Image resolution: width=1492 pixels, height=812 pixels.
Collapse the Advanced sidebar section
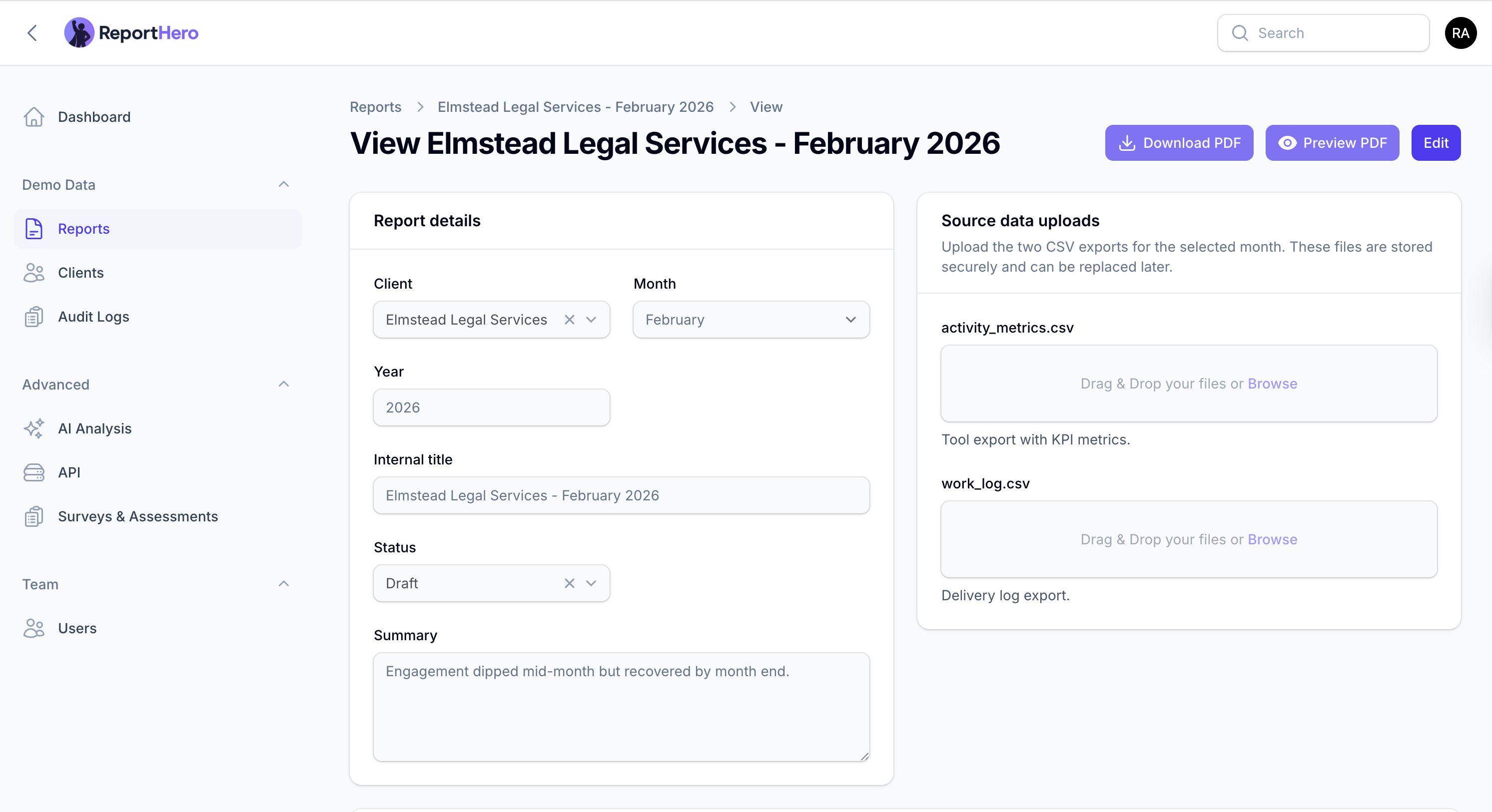coord(284,385)
